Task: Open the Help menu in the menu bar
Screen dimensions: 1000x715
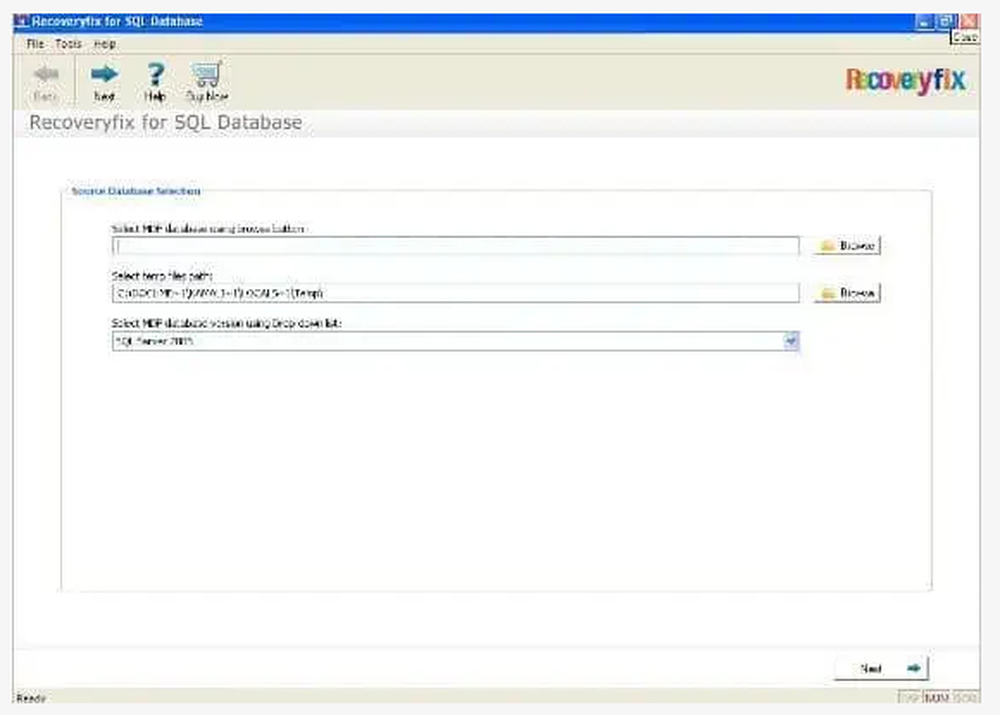Action: point(105,44)
